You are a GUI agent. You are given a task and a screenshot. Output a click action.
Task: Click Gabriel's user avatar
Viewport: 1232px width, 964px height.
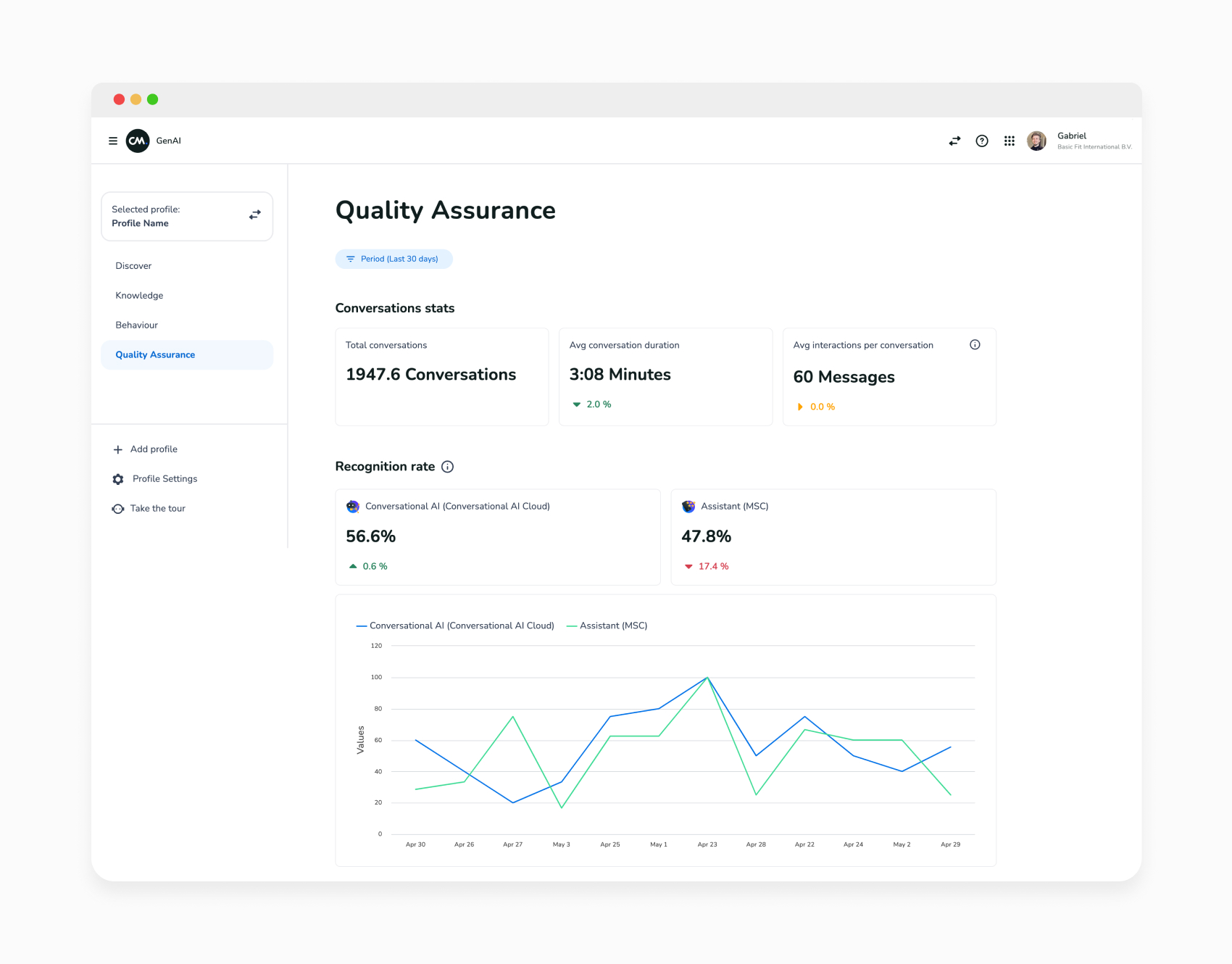point(1036,141)
